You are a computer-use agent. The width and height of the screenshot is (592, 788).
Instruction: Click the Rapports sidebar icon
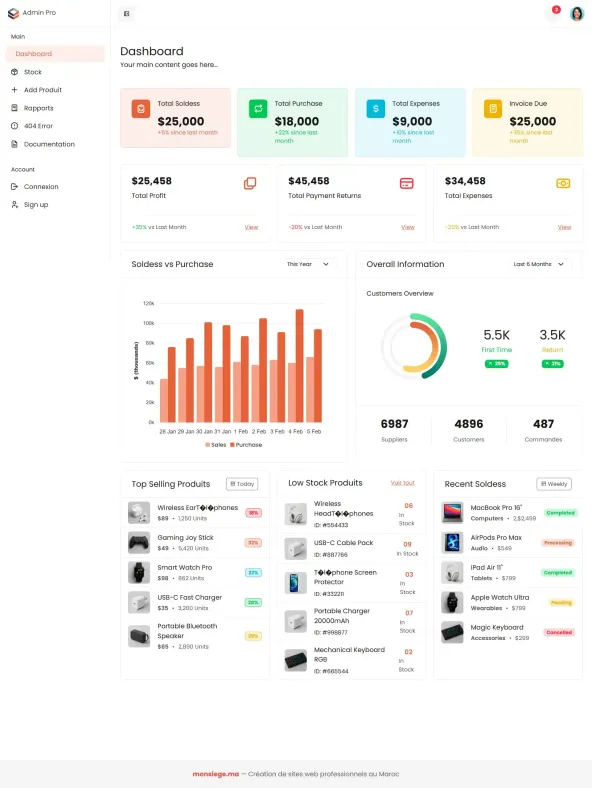(15, 108)
